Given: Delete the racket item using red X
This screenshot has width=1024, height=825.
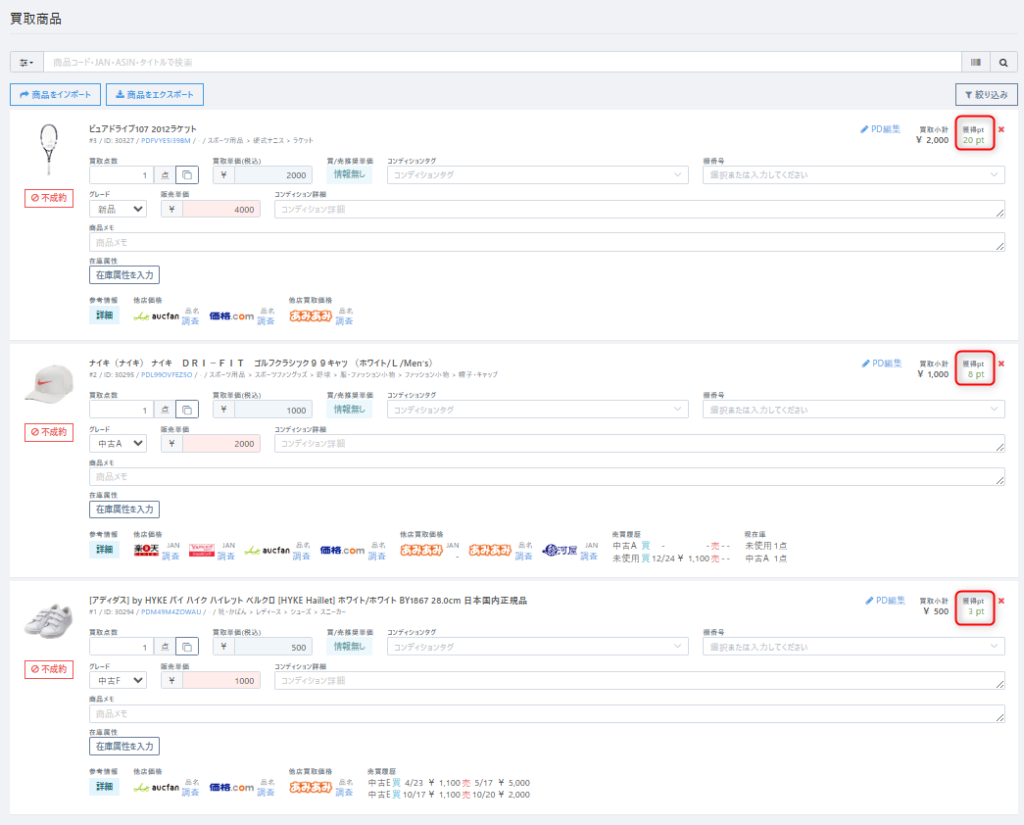Looking at the screenshot, I should (x=1001, y=130).
